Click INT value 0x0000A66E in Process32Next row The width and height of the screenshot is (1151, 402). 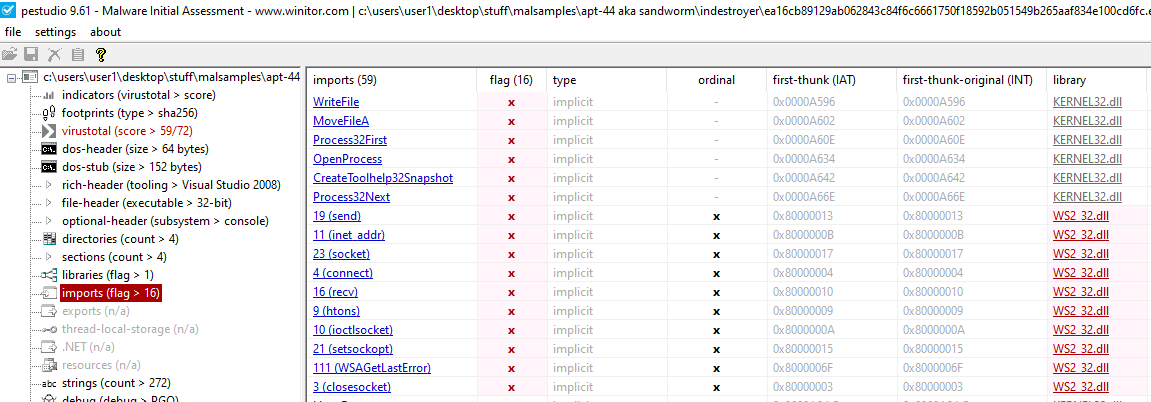pos(934,197)
